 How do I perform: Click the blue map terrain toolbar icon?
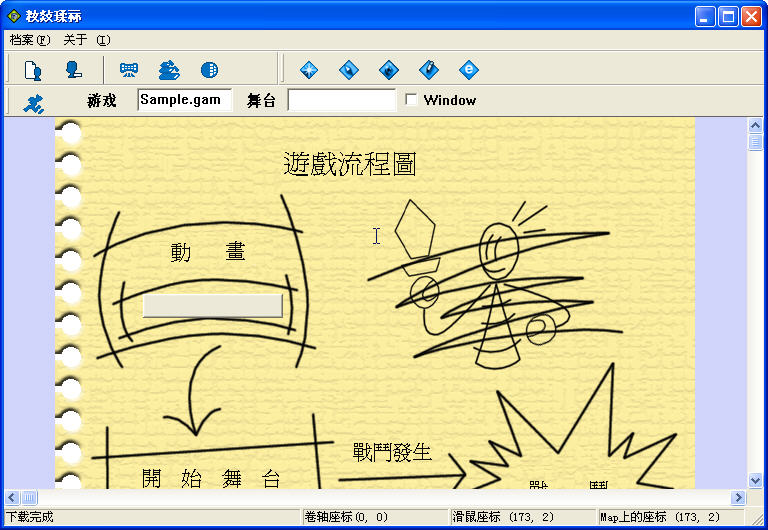pyautogui.click(x=169, y=70)
